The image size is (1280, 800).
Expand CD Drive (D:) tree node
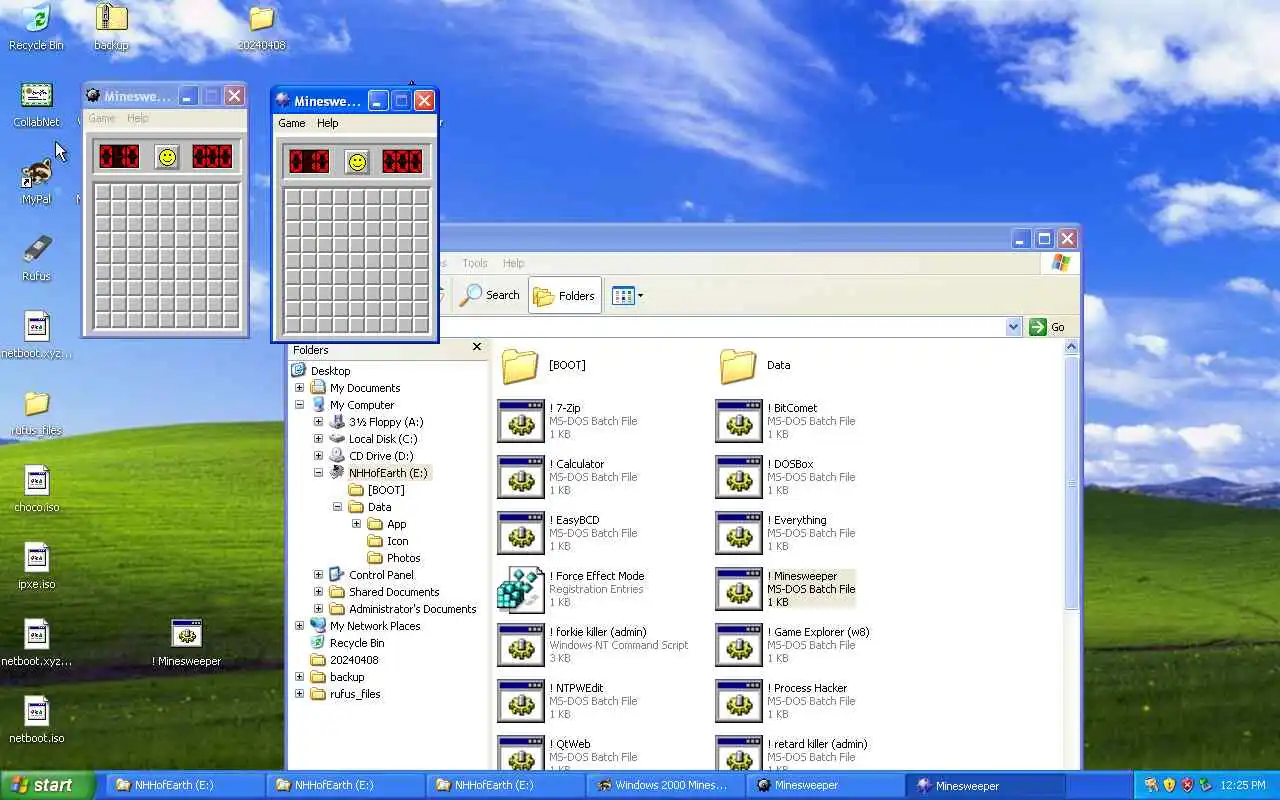click(x=318, y=456)
